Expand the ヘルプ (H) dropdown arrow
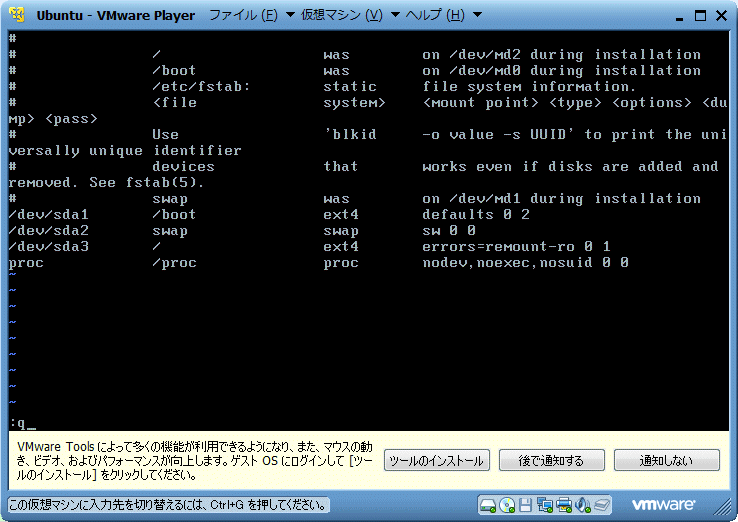 point(476,15)
